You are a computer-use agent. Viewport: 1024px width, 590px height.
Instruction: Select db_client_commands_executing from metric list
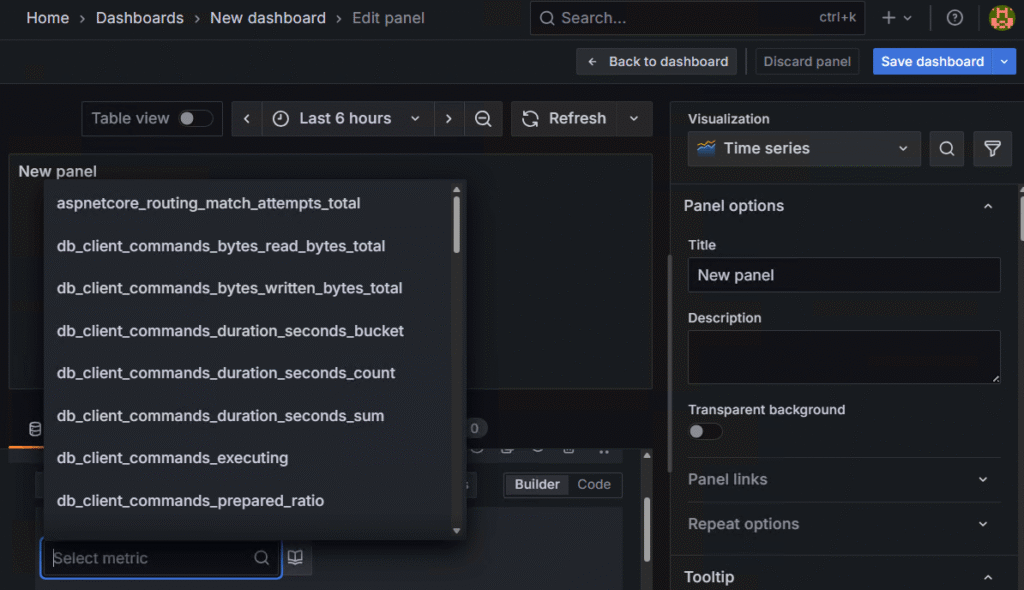[172, 458]
